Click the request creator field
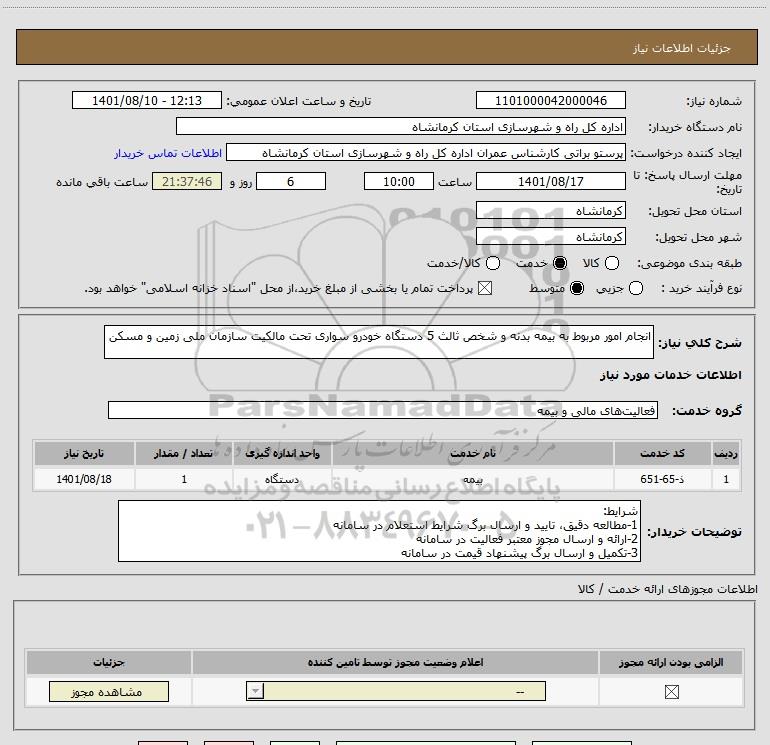The width and height of the screenshot is (770, 745). 426,153
